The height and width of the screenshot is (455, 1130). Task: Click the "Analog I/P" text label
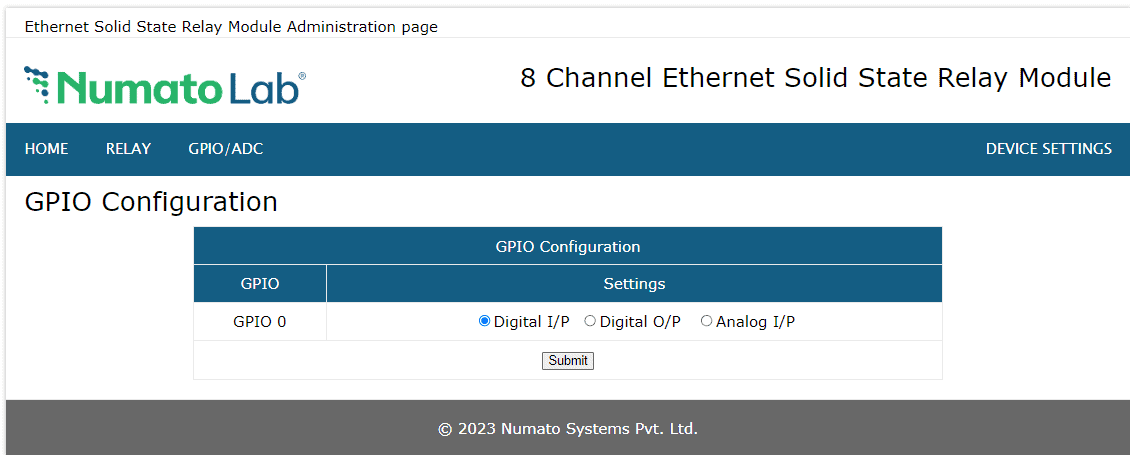point(755,322)
